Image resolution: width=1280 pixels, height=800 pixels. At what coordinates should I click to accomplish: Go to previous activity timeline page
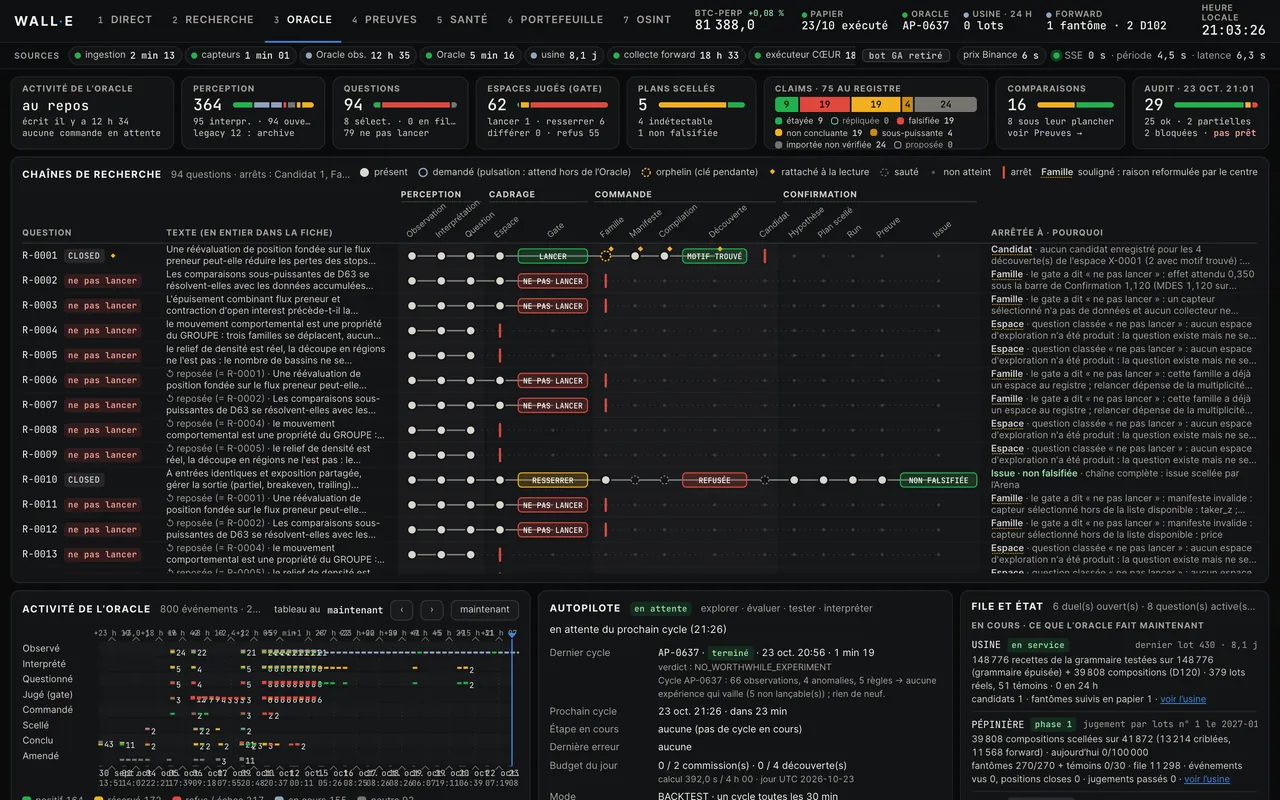[401, 609]
